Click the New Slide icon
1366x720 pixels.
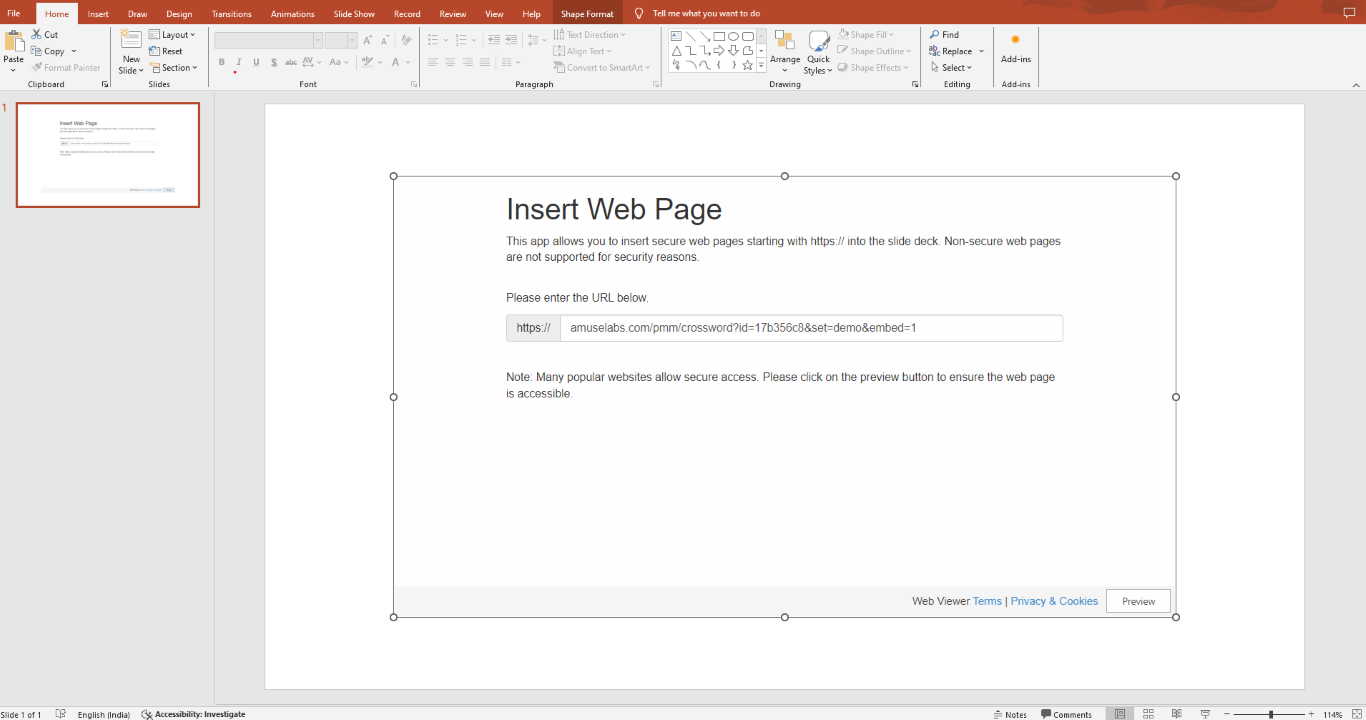point(131,39)
